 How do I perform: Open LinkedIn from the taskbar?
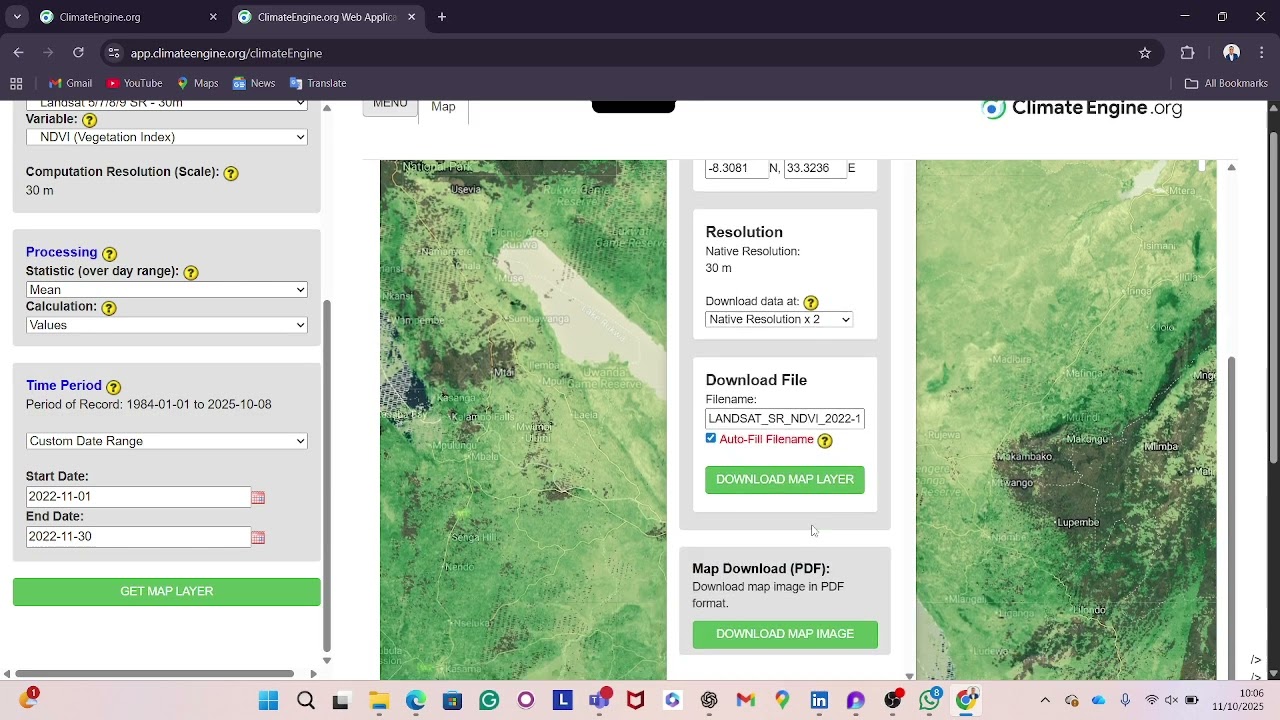pos(819,700)
